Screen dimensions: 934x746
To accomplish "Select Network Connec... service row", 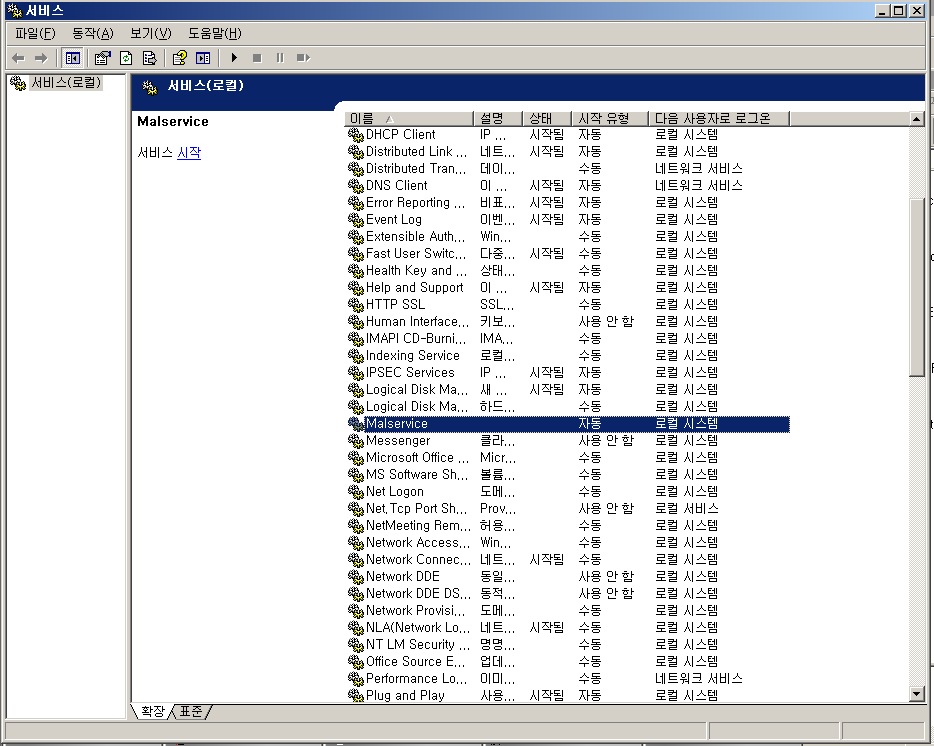I will pyautogui.click(x=568, y=560).
